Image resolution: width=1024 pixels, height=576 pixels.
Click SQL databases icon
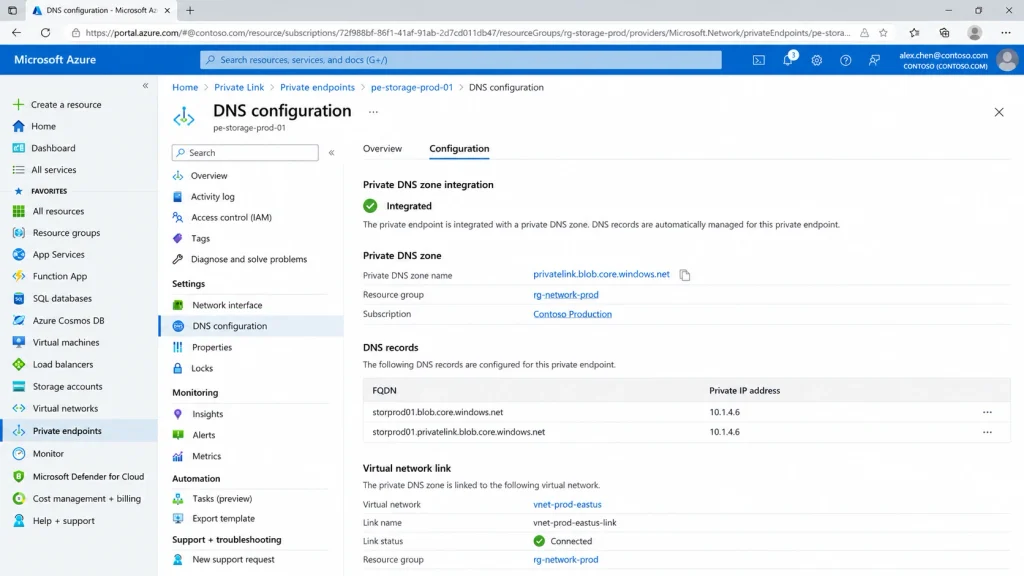point(18,298)
